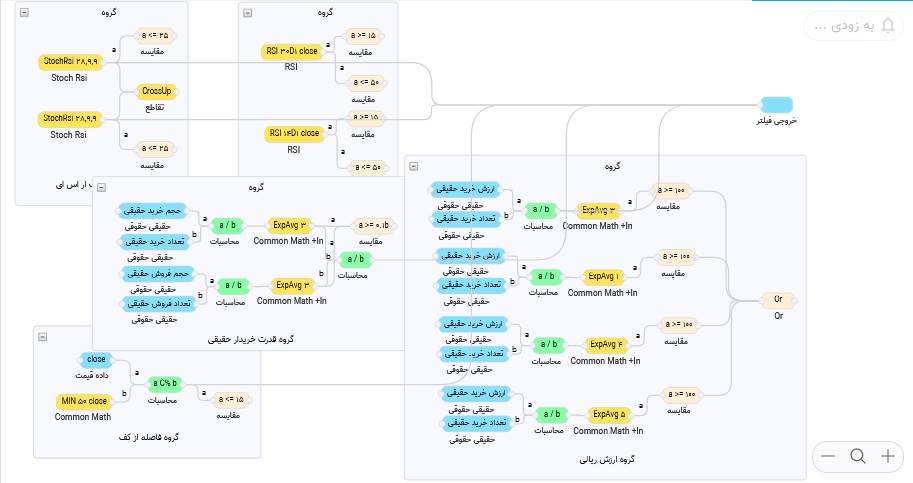Select the a <= ۲۵ node below CrossUp
This screenshot has width=913, height=483.
(155, 149)
